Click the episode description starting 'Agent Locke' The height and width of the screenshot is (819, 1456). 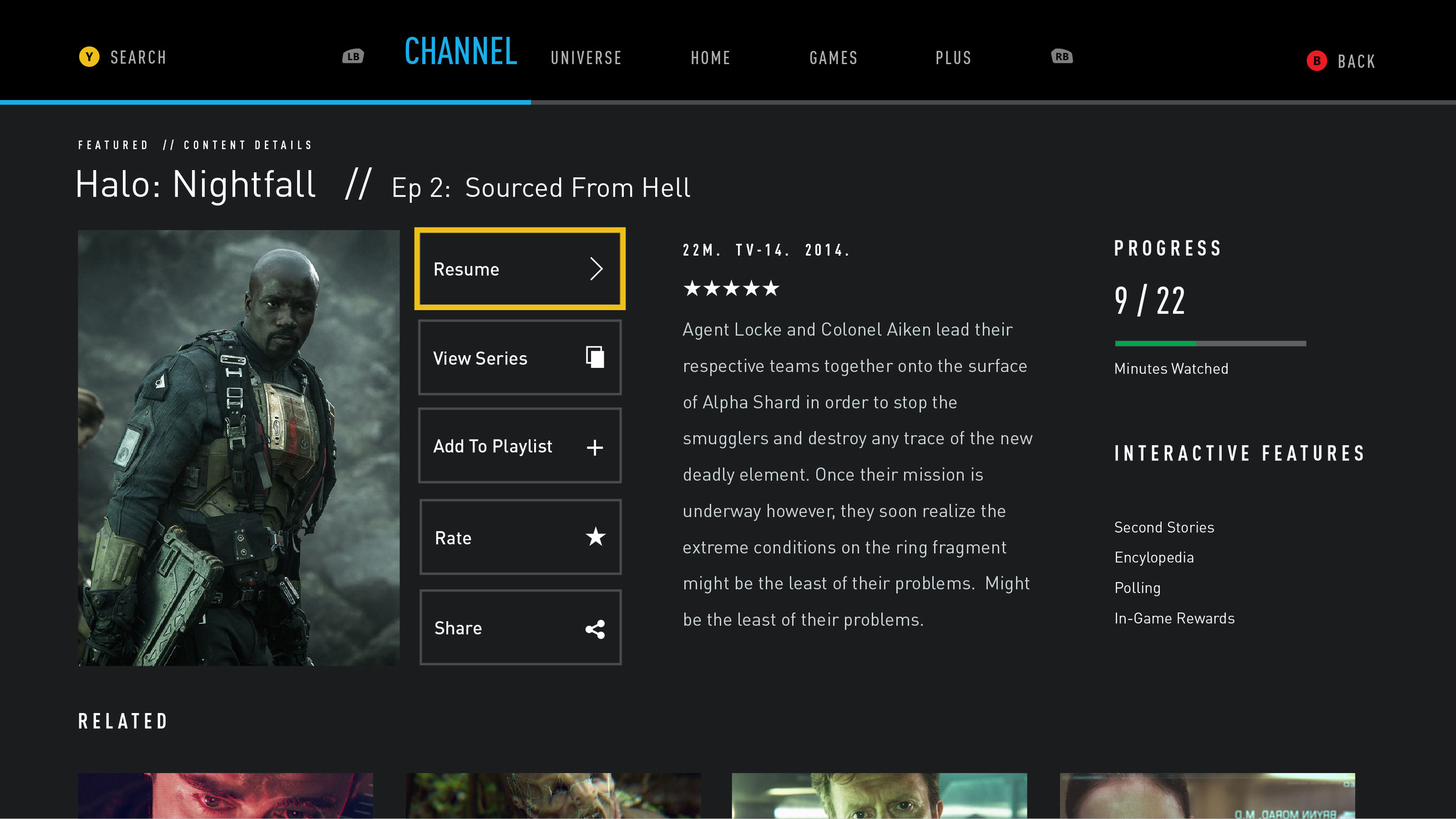click(857, 474)
